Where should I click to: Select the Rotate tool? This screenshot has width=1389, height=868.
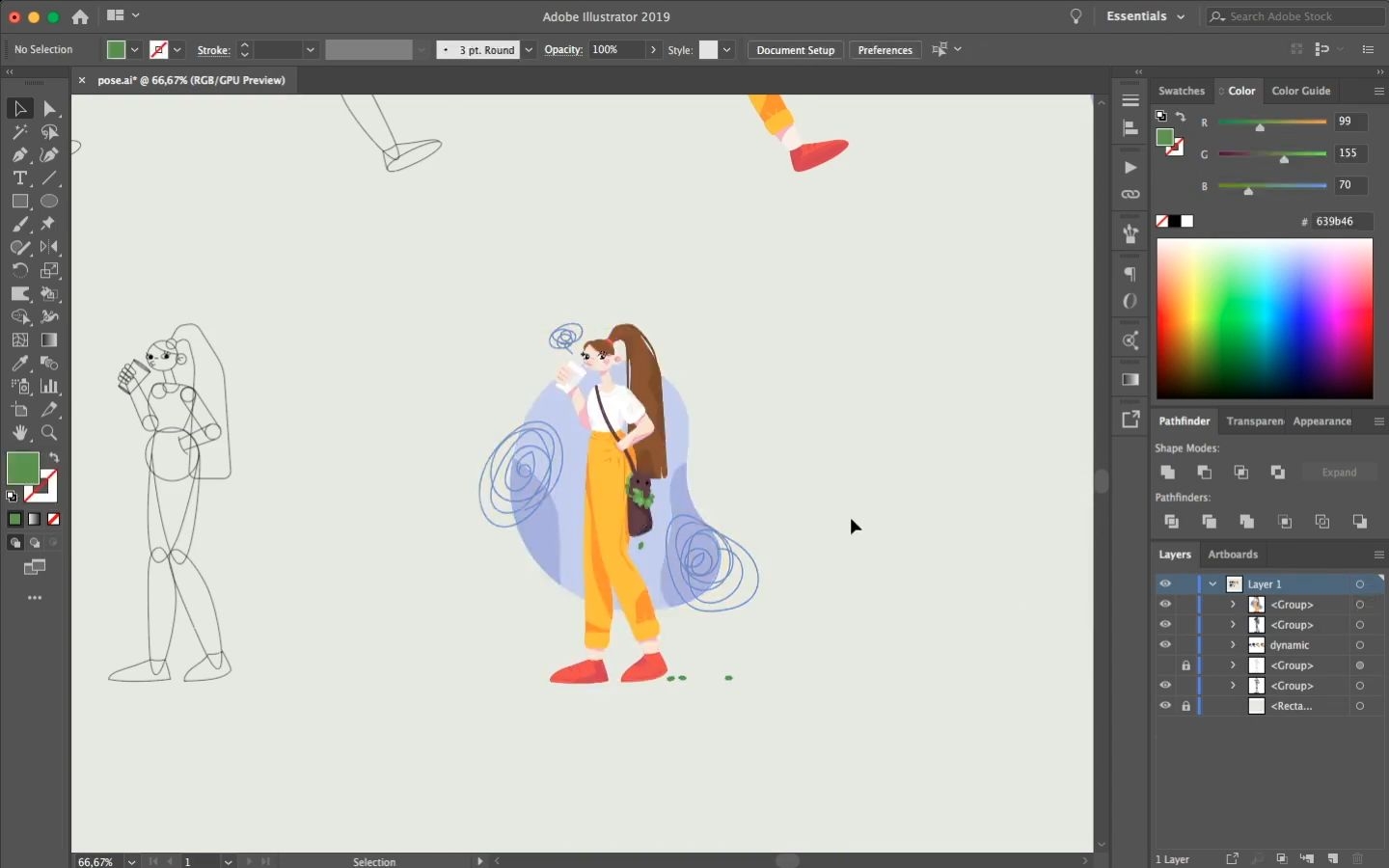click(x=19, y=271)
